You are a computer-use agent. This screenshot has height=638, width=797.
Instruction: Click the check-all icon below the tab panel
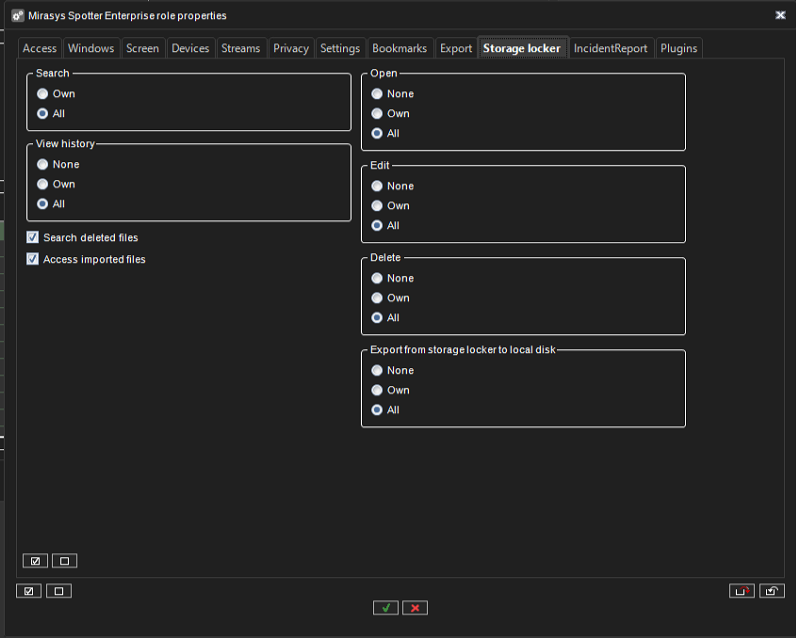click(29, 591)
